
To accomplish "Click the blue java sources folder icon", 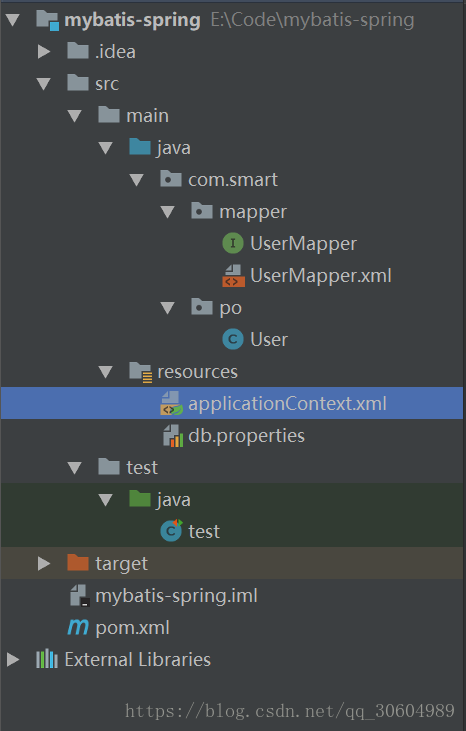I will (140, 147).
